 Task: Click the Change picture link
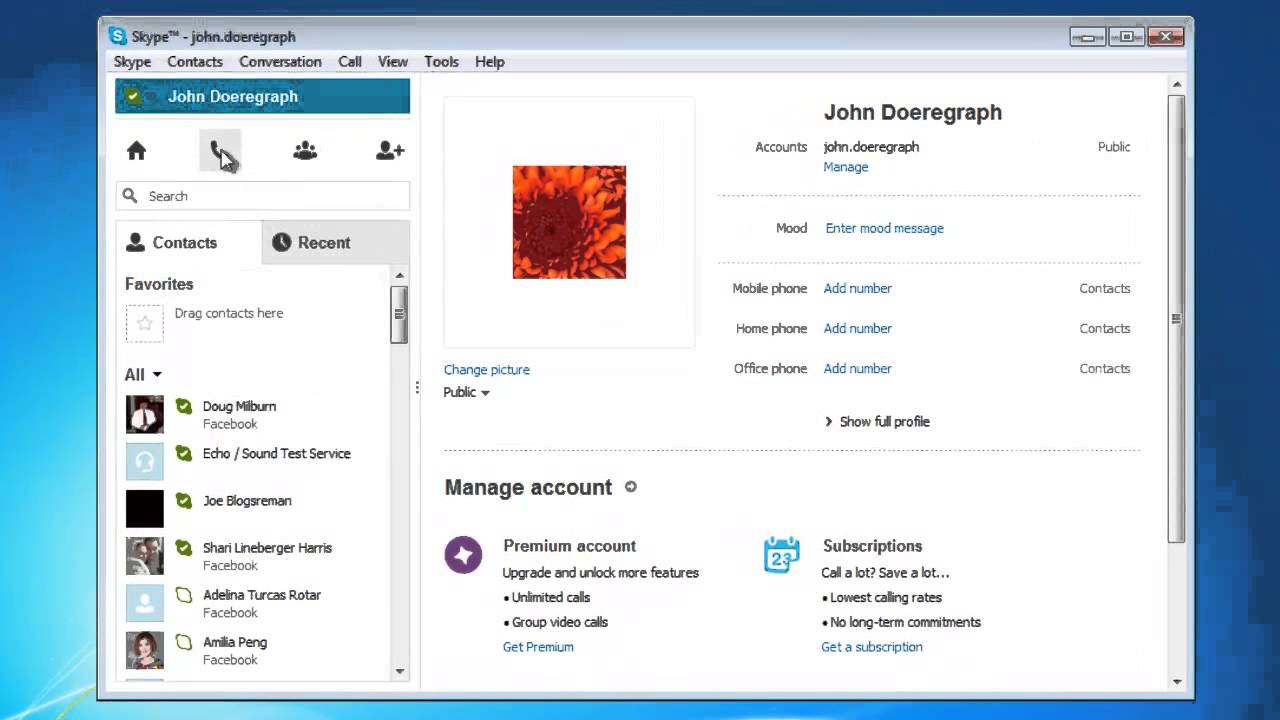point(487,370)
